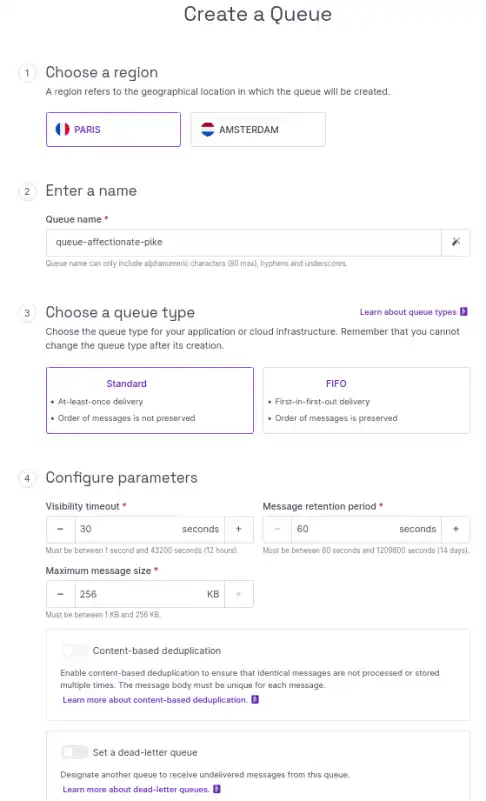
Task: Decrease maximum message size with minus button
Action: point(60,594)
